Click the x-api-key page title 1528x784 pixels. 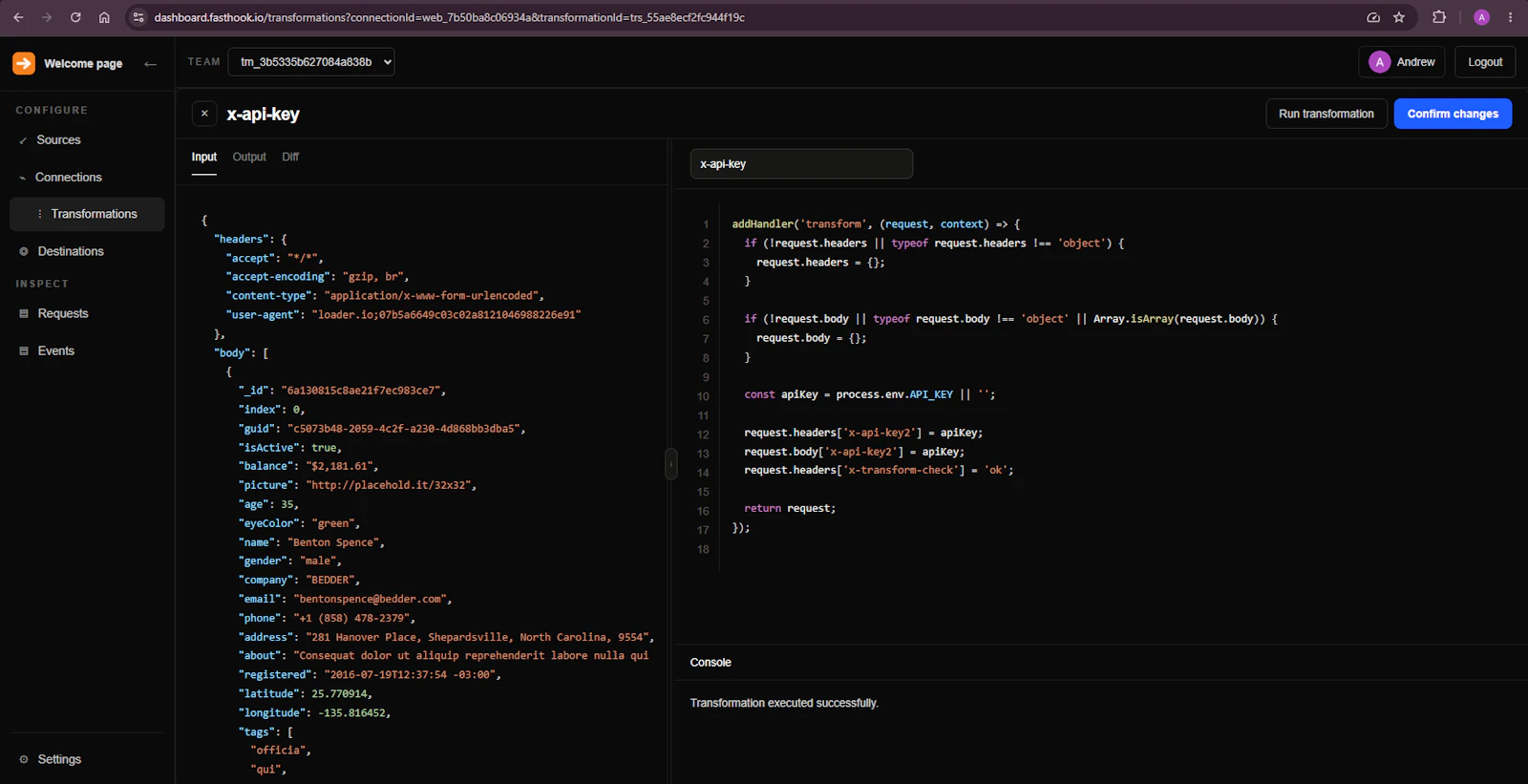263,115
